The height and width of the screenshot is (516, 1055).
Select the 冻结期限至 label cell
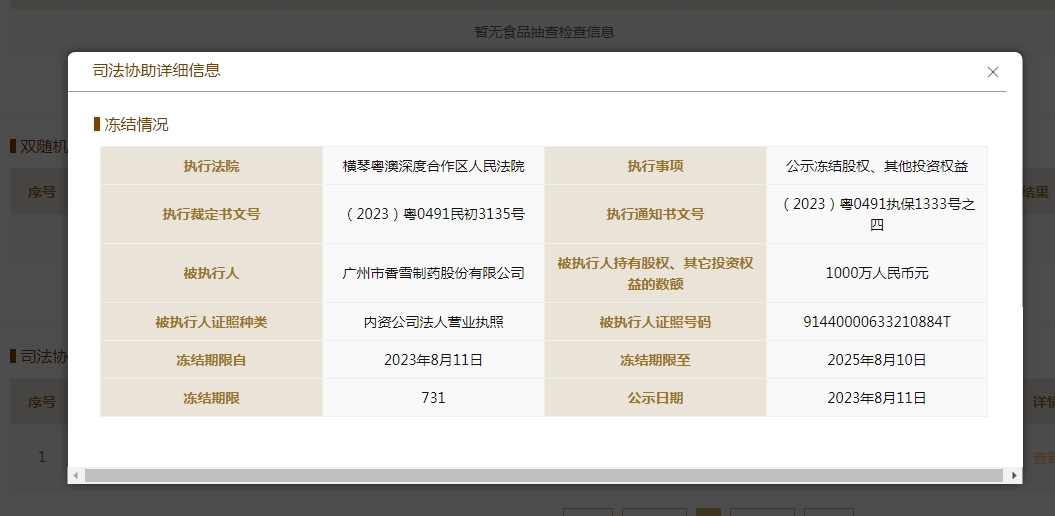(x=655, y=360)
